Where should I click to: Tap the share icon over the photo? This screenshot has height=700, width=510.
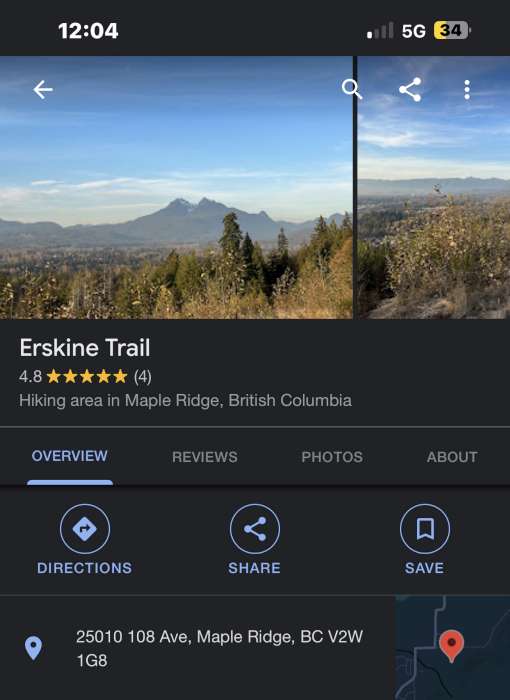point(410,90)
